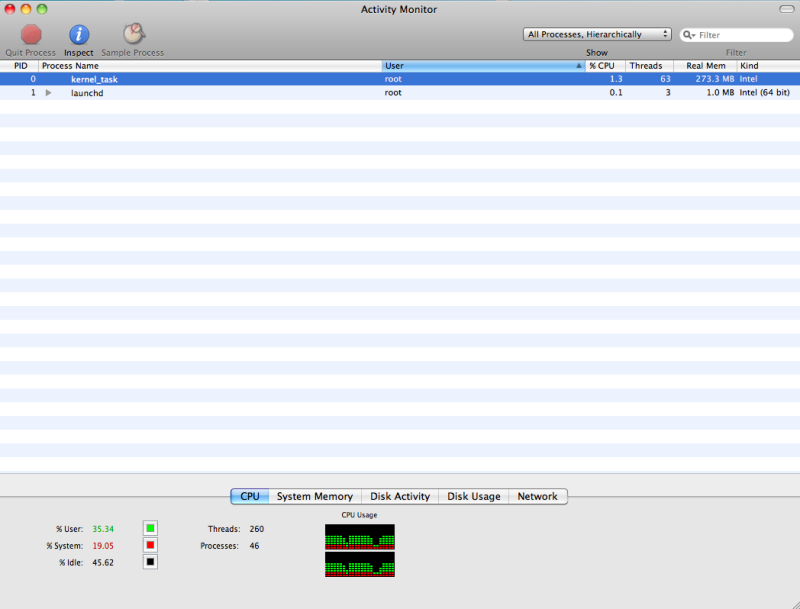Click the red close window button
This screenshot has height=609, width=800.
pos(10,9)
